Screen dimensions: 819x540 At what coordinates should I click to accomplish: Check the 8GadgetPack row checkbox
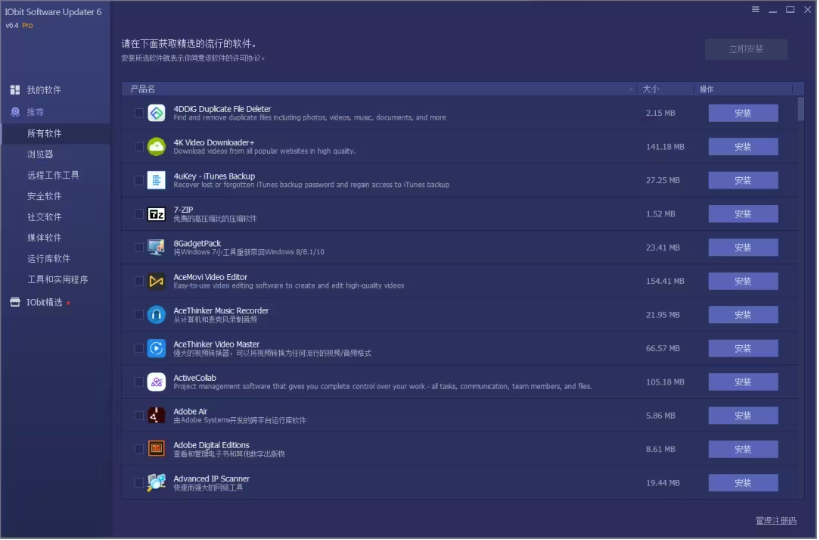[139, 248]
